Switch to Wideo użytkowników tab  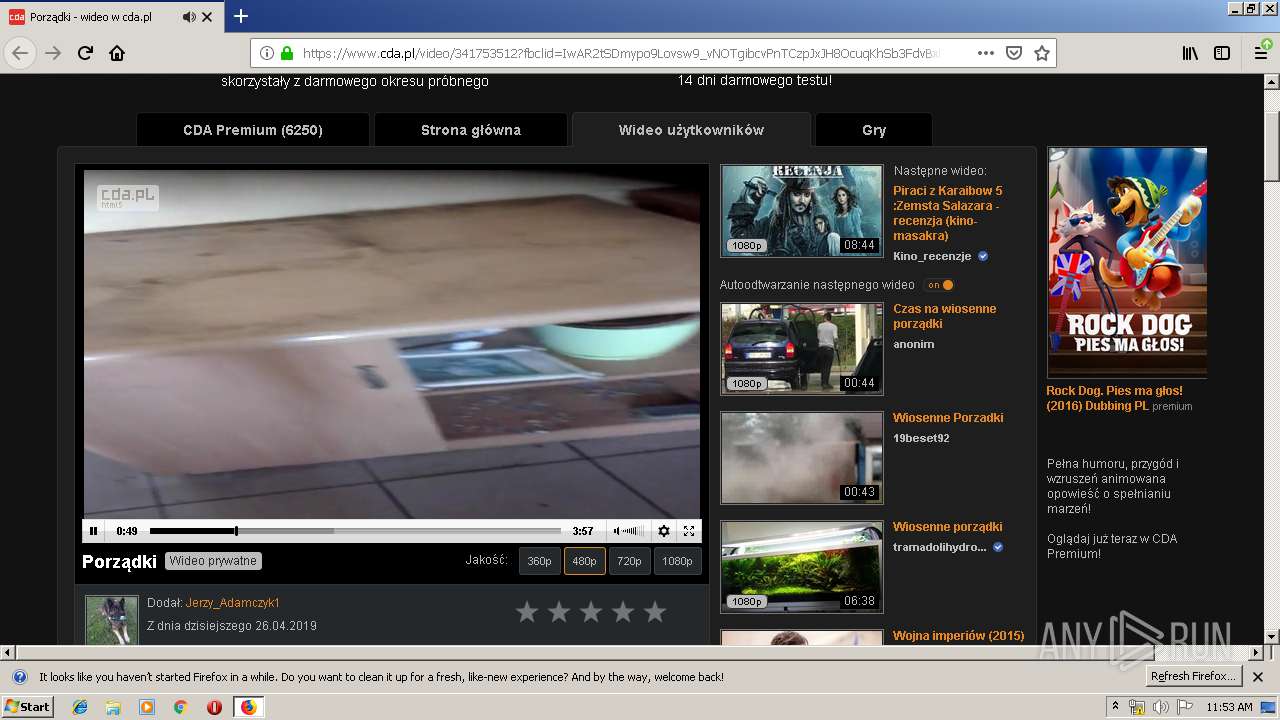click(691, 130)
